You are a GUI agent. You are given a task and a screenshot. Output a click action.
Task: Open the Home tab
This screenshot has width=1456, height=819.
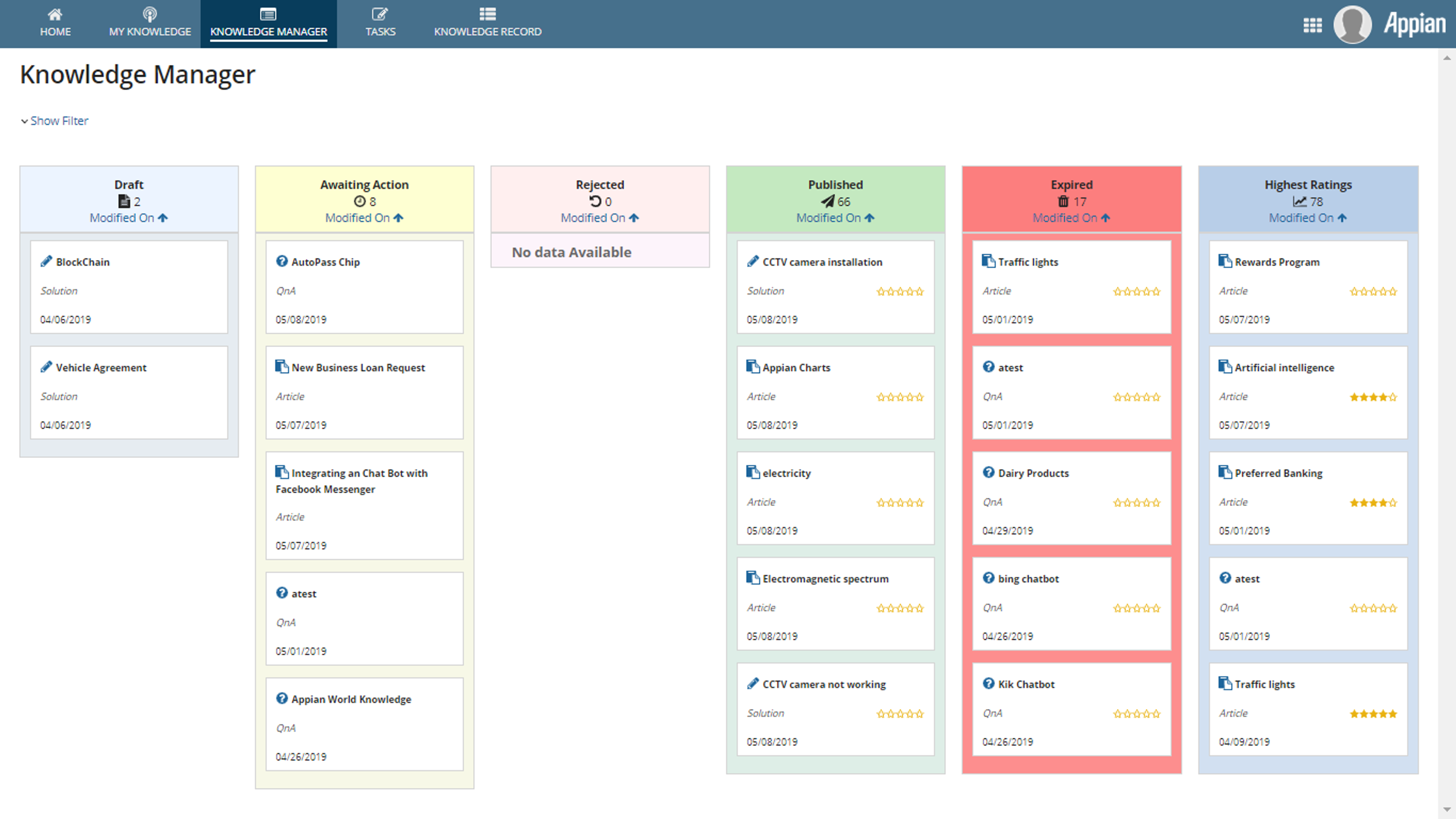click(55, 23)
